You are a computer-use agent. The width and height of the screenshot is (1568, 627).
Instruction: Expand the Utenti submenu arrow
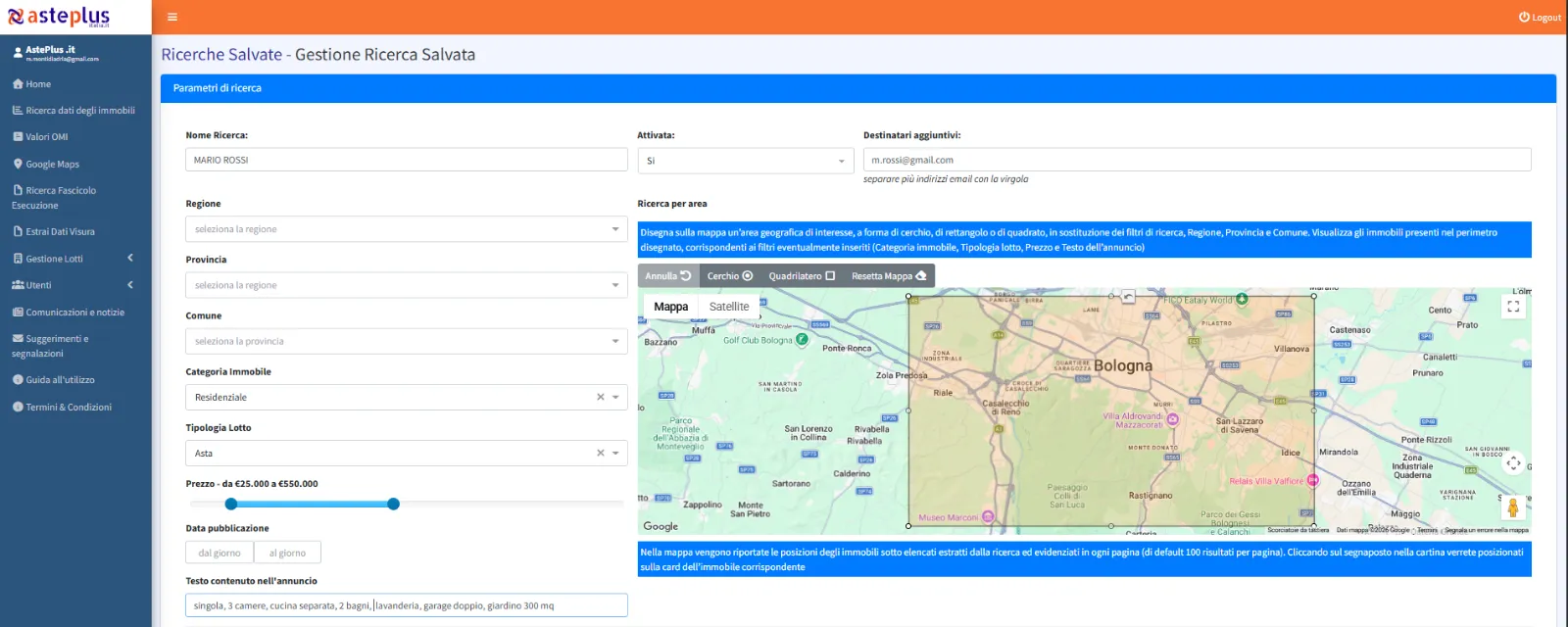pyautogui.click(x=130, y=285)
